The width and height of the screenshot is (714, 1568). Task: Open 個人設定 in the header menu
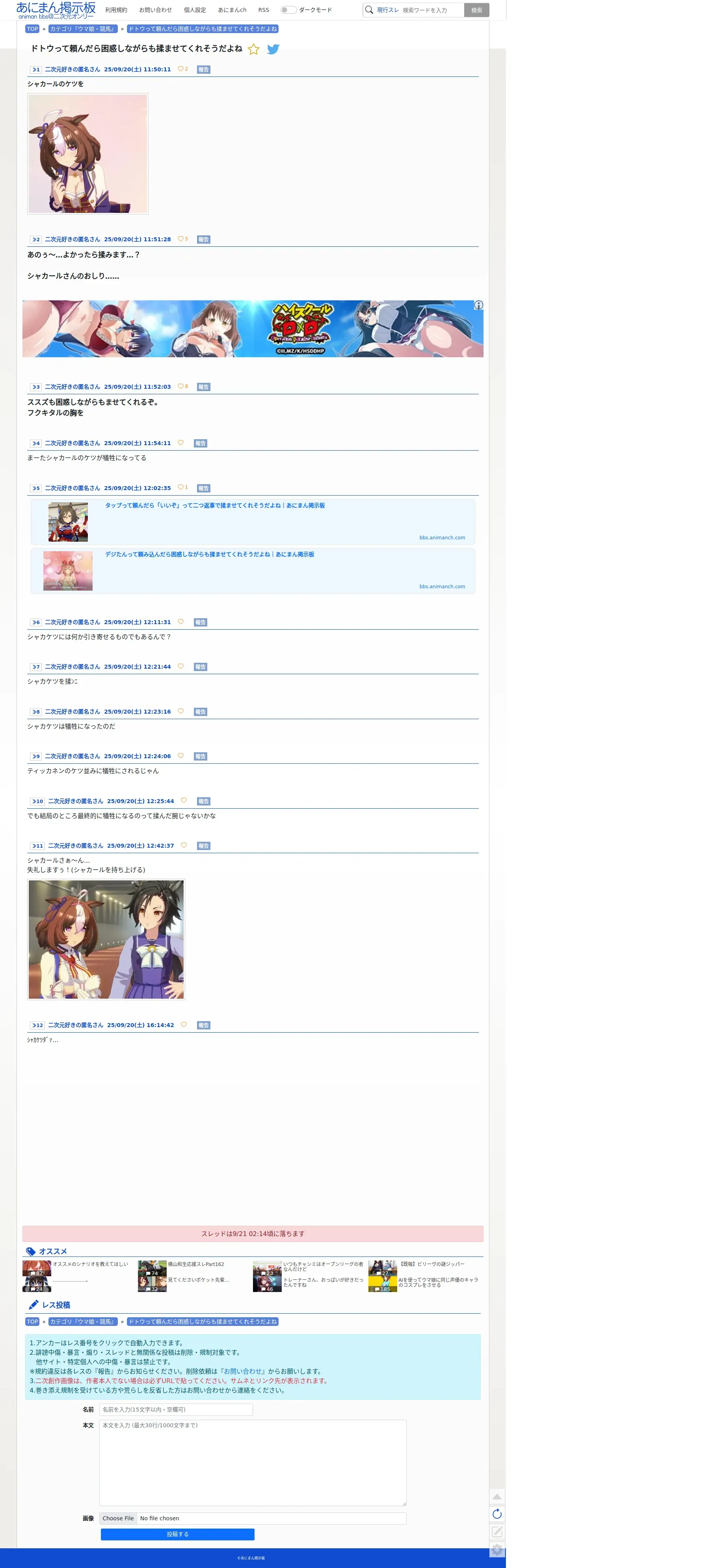tap(195, 10)
